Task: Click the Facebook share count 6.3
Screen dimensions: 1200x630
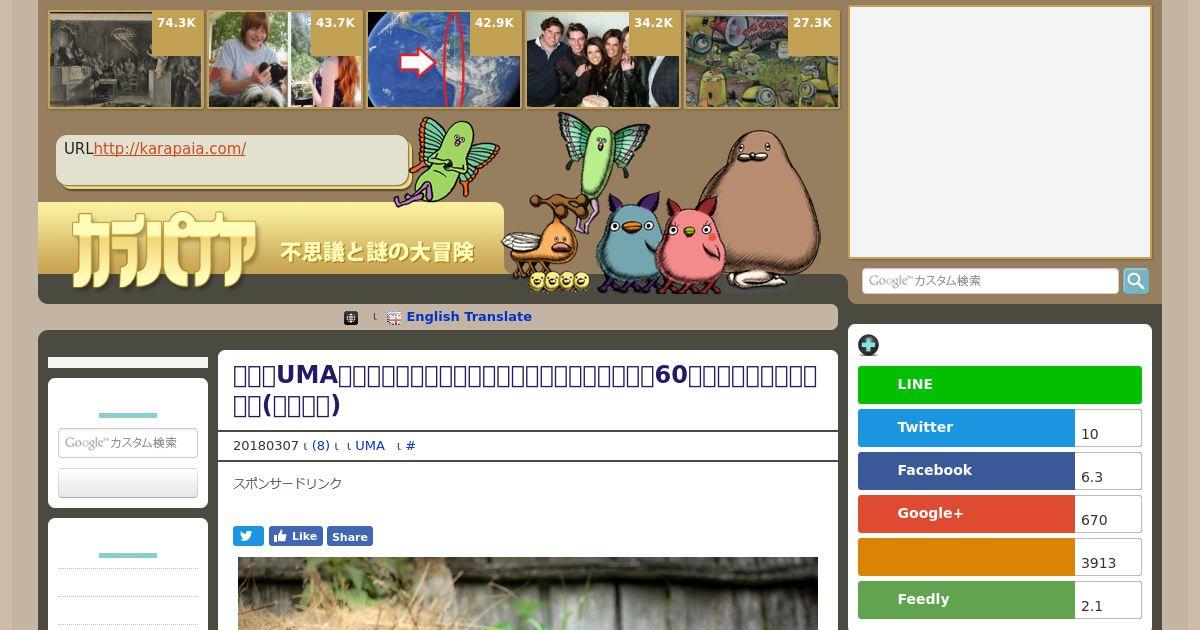Action: 1108,471
